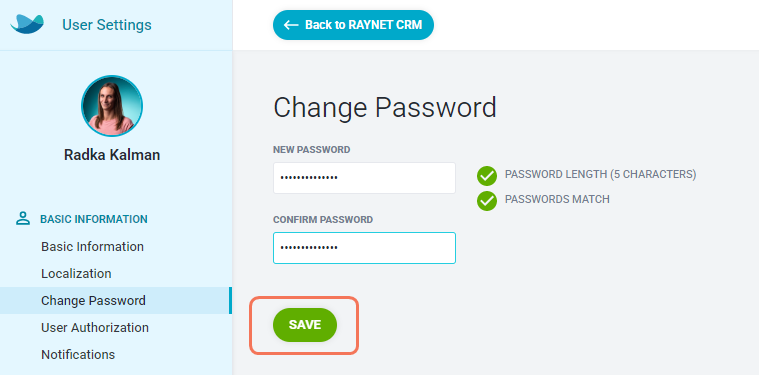Open Basic Information settings page

[x=92, y=247]
